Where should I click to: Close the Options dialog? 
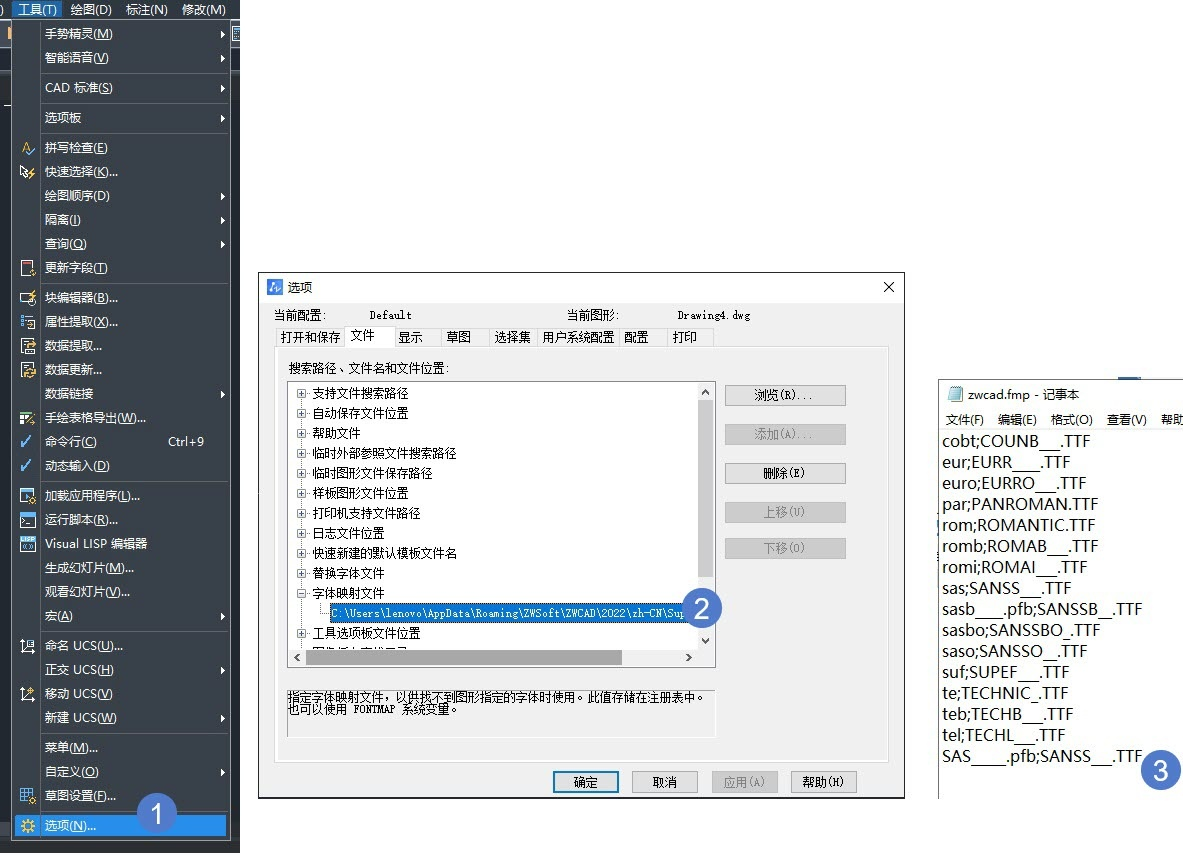[889, 287]
